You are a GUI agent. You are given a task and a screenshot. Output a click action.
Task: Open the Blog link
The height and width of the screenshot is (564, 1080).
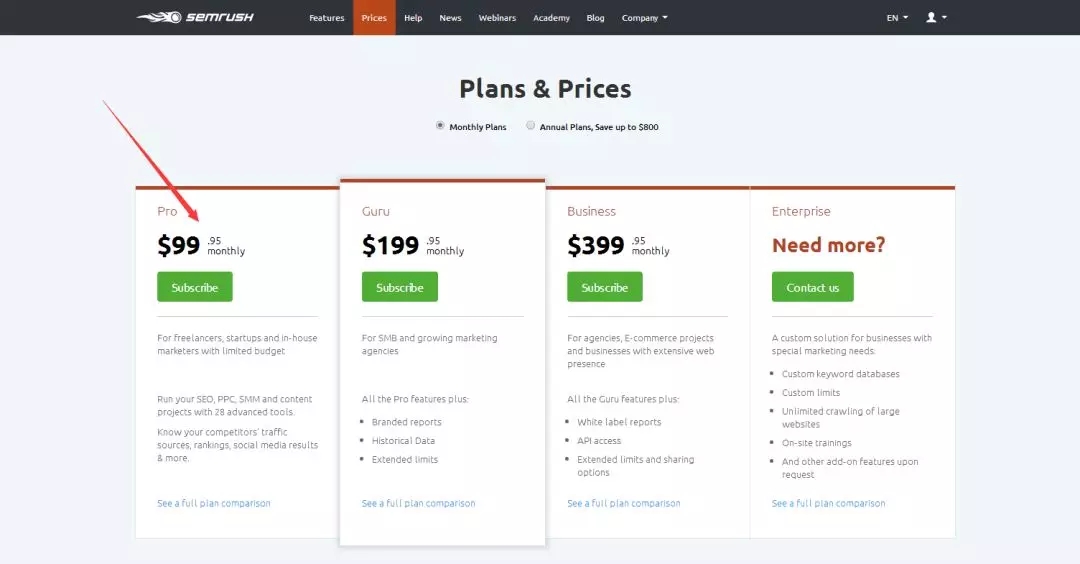[596, 18]
